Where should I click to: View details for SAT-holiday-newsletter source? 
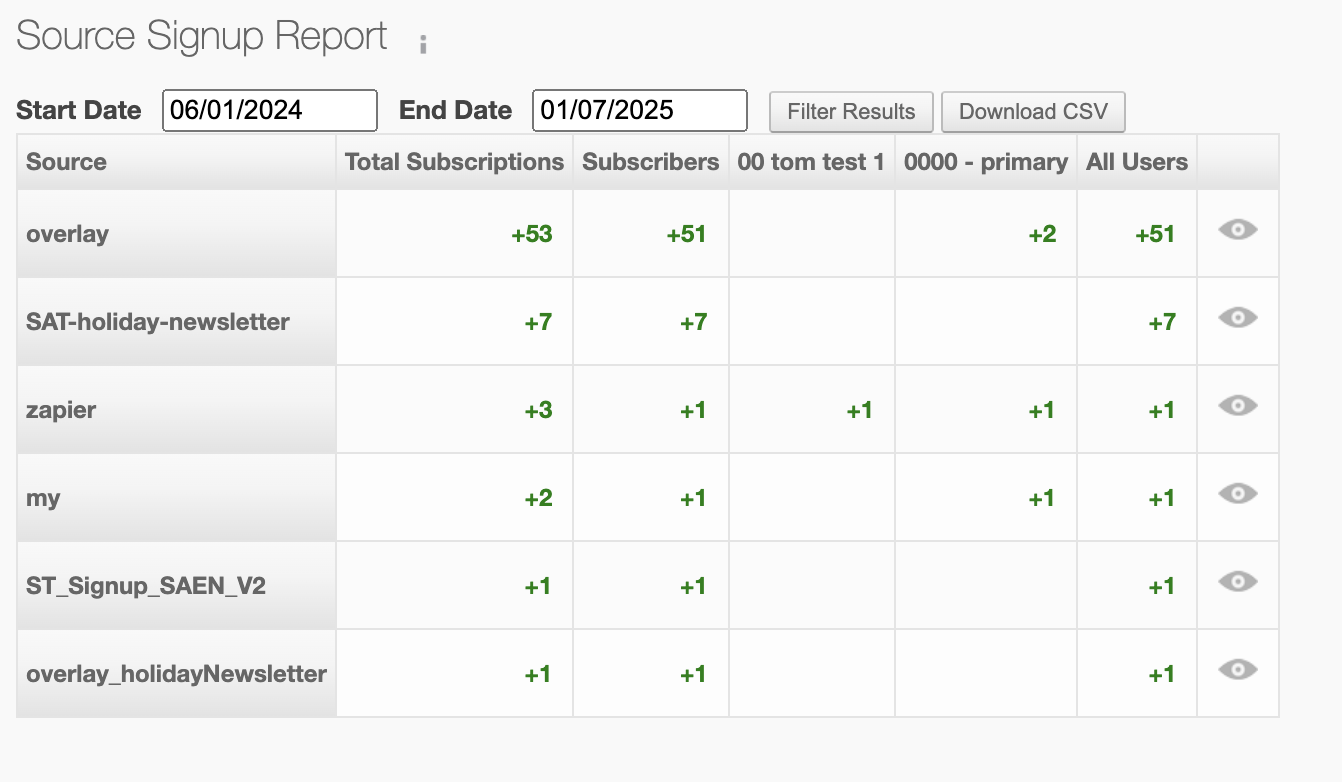pyautogui.click(x=1237, y=318)
